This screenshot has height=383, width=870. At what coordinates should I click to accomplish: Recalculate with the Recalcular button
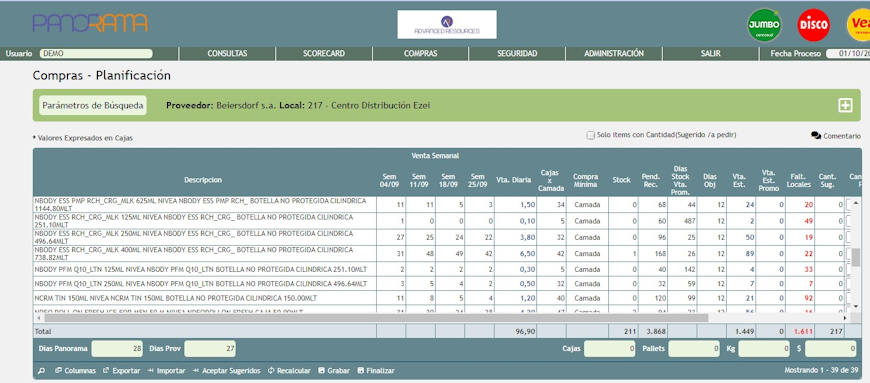[289, 370]
